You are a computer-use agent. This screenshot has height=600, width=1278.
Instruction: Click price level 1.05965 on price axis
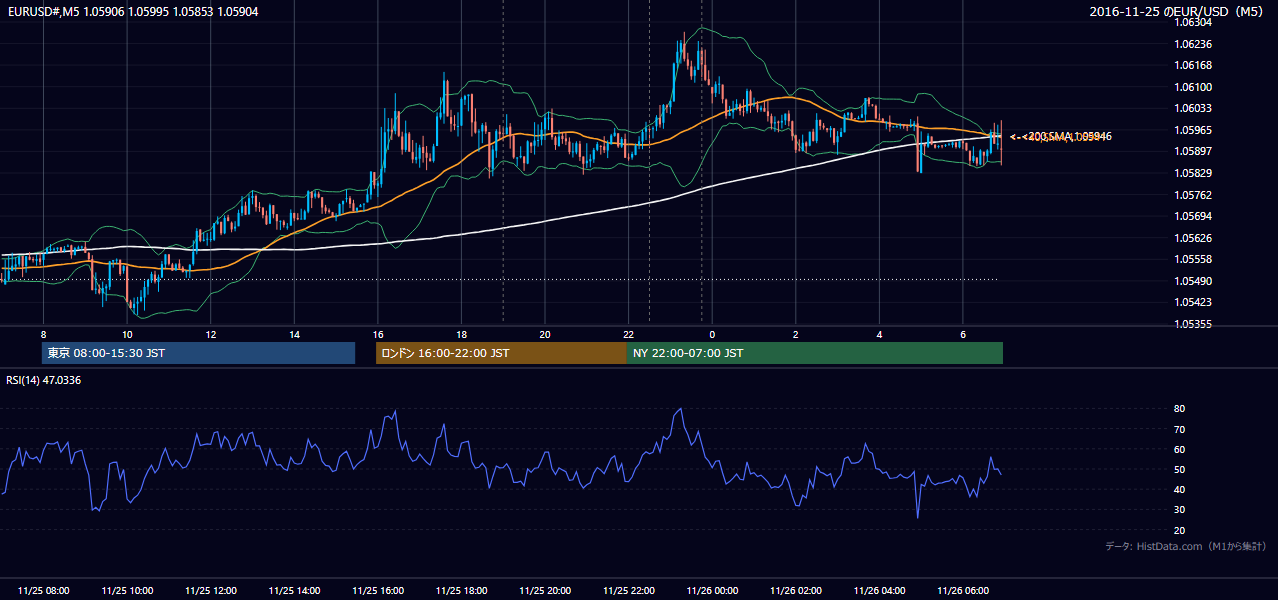[1194, 130]
